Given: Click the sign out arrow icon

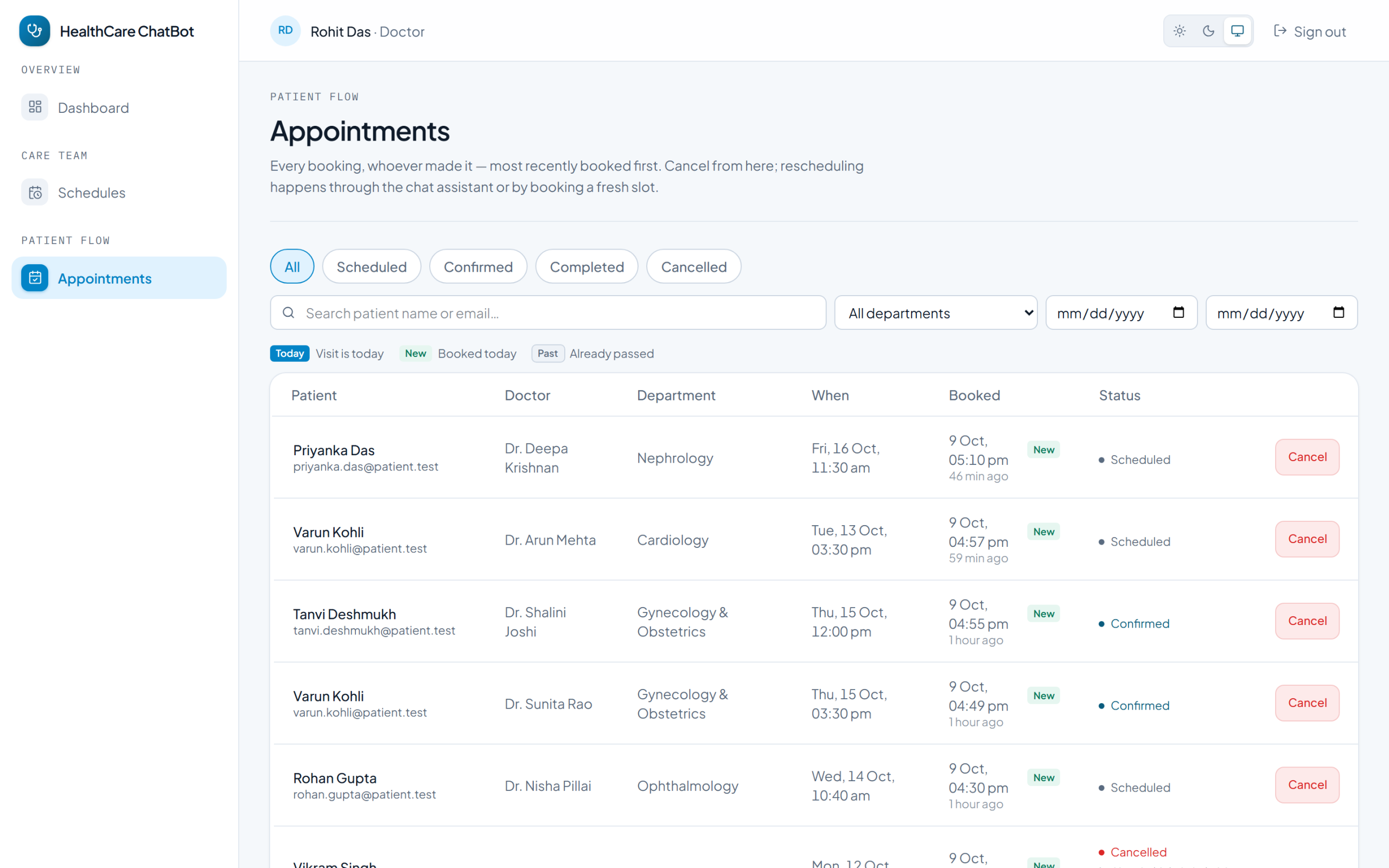Looking at the screenshot, I should [1280, 31].
